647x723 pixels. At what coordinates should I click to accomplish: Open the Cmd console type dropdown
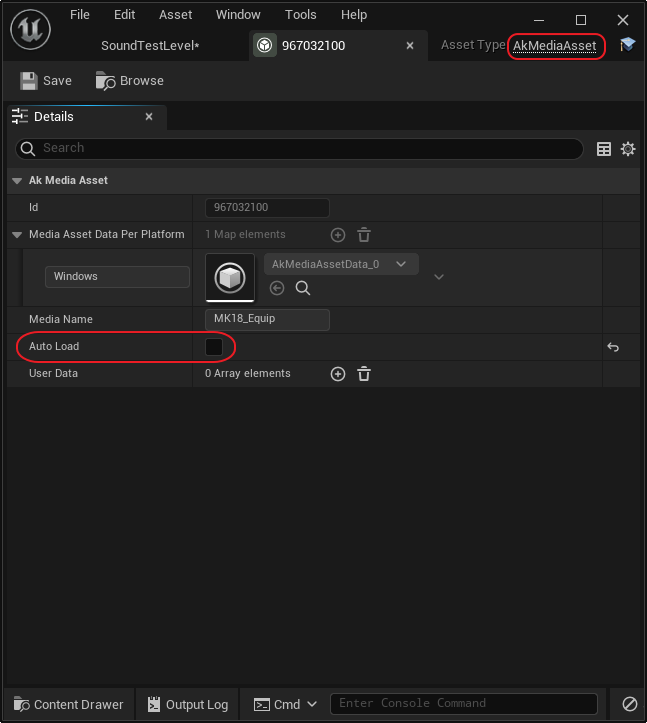(x=286, y=705)
